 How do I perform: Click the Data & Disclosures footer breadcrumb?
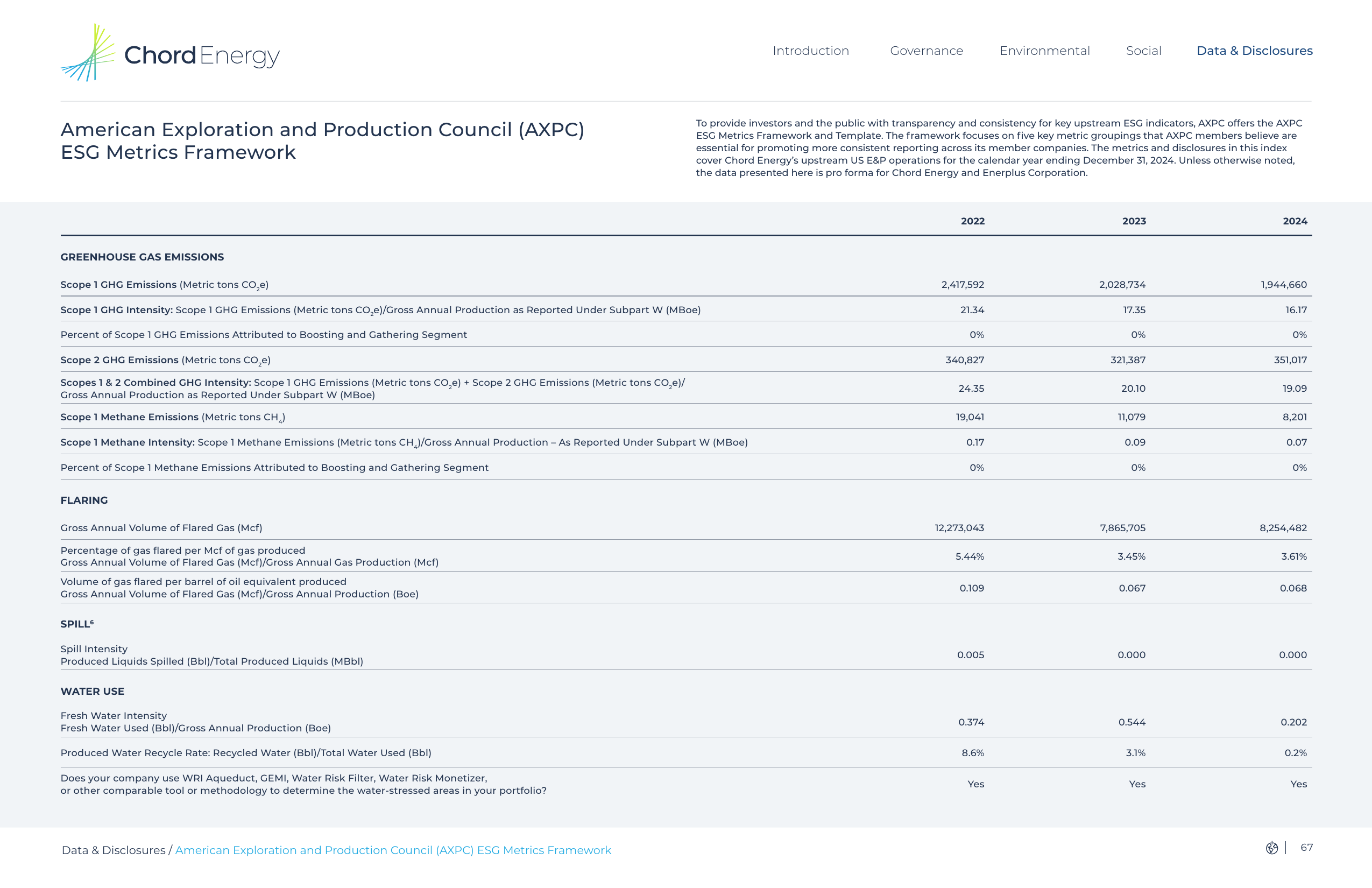114,850
